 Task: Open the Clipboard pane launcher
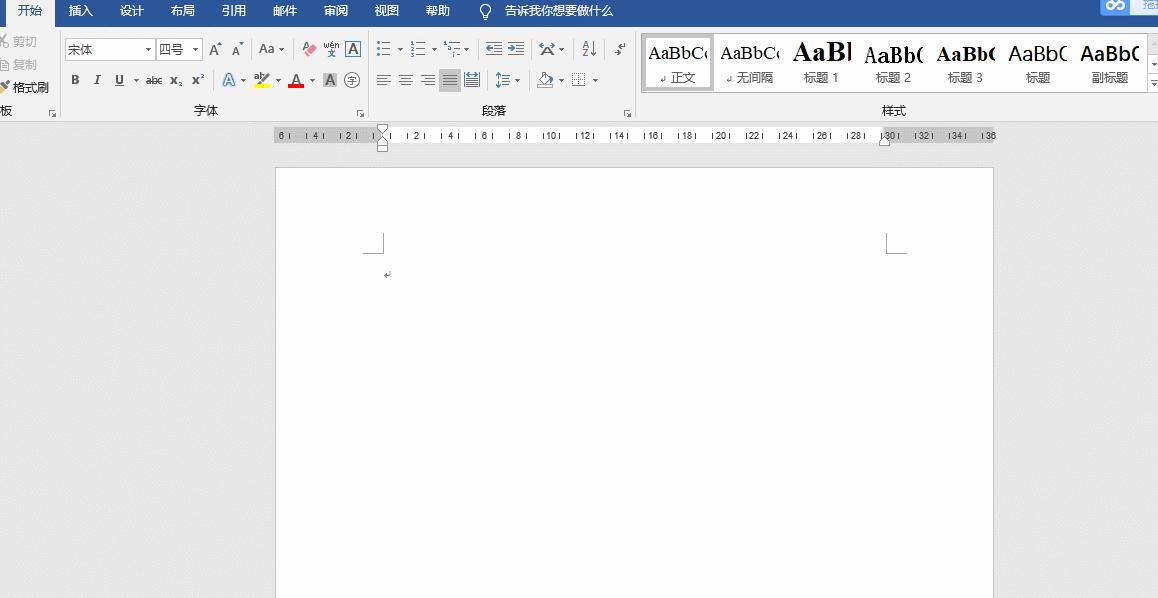pos(52,113)
